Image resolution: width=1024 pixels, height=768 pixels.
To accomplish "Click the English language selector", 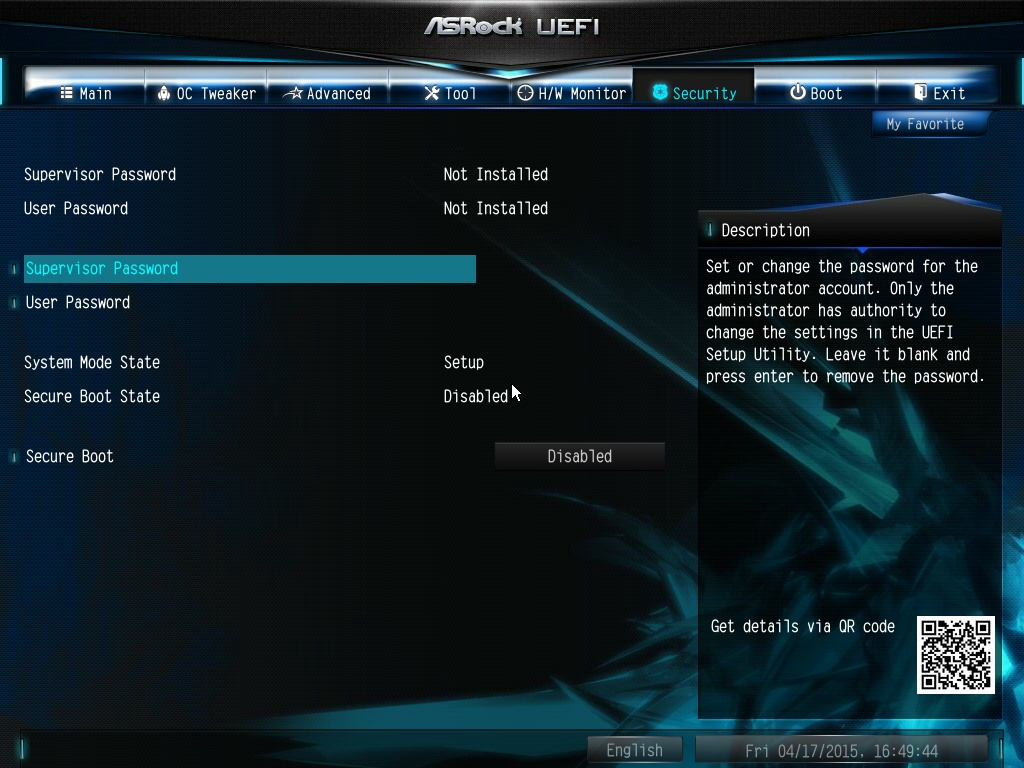I will (635, 749).
